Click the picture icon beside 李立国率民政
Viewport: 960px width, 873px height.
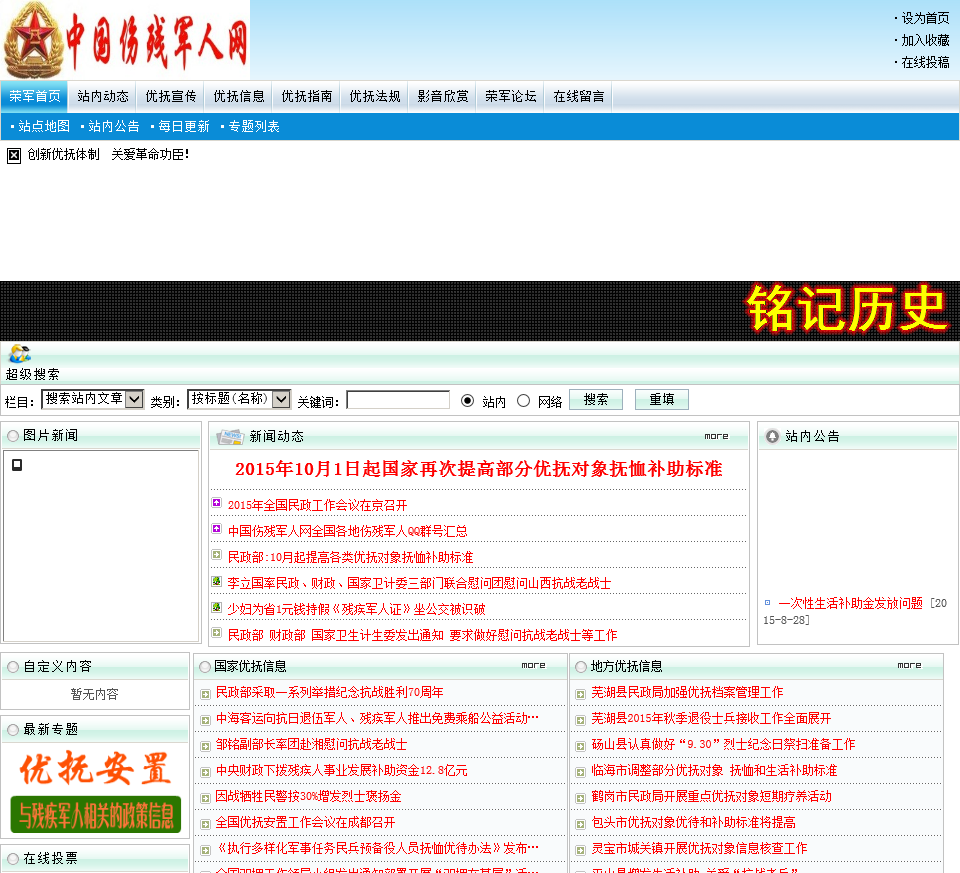click(216, 581)
